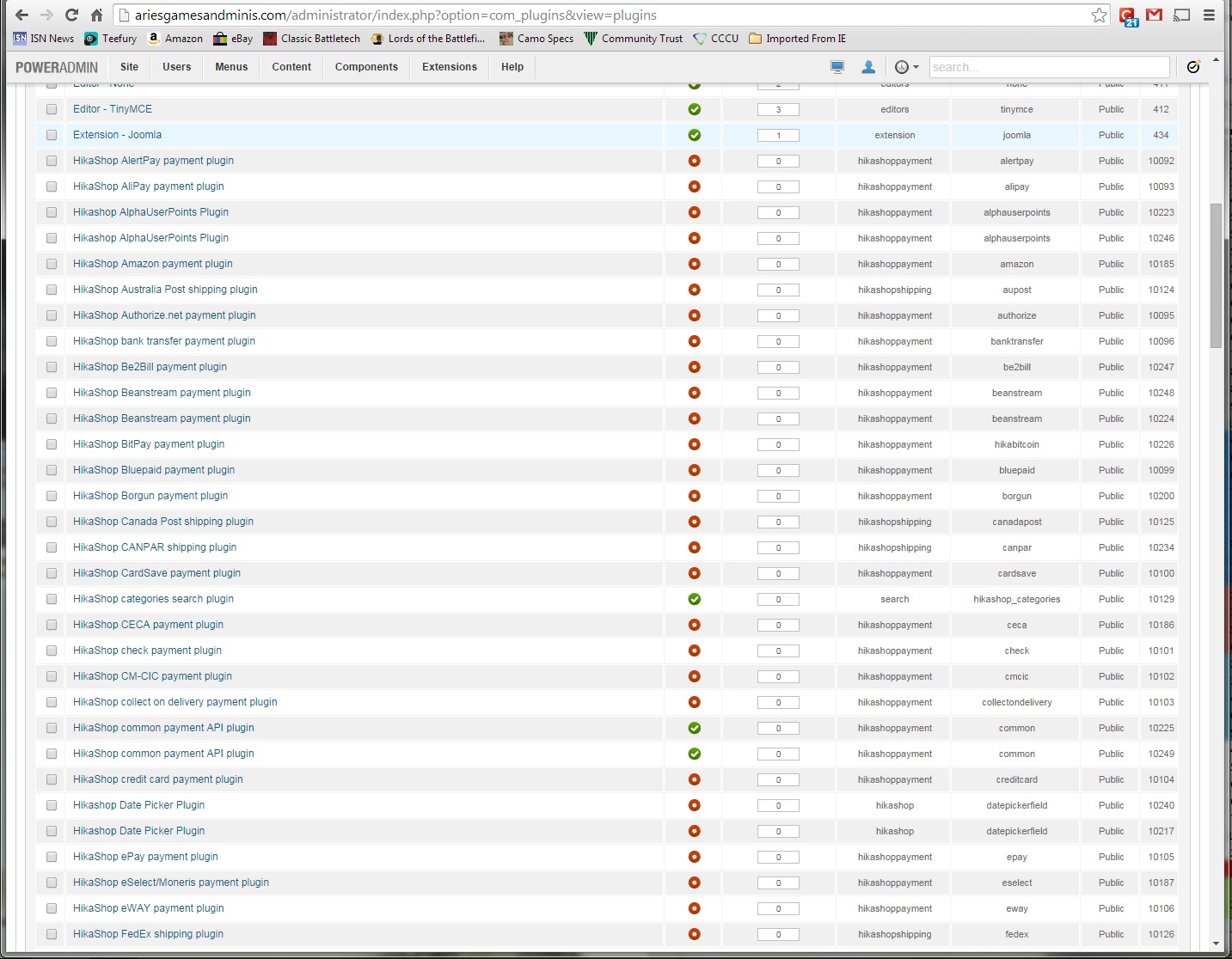Viewport: 1232px width, 959px height.
Task: Check the HikaShop Be2Bill payment plugin box
Action: click(52, 367)
